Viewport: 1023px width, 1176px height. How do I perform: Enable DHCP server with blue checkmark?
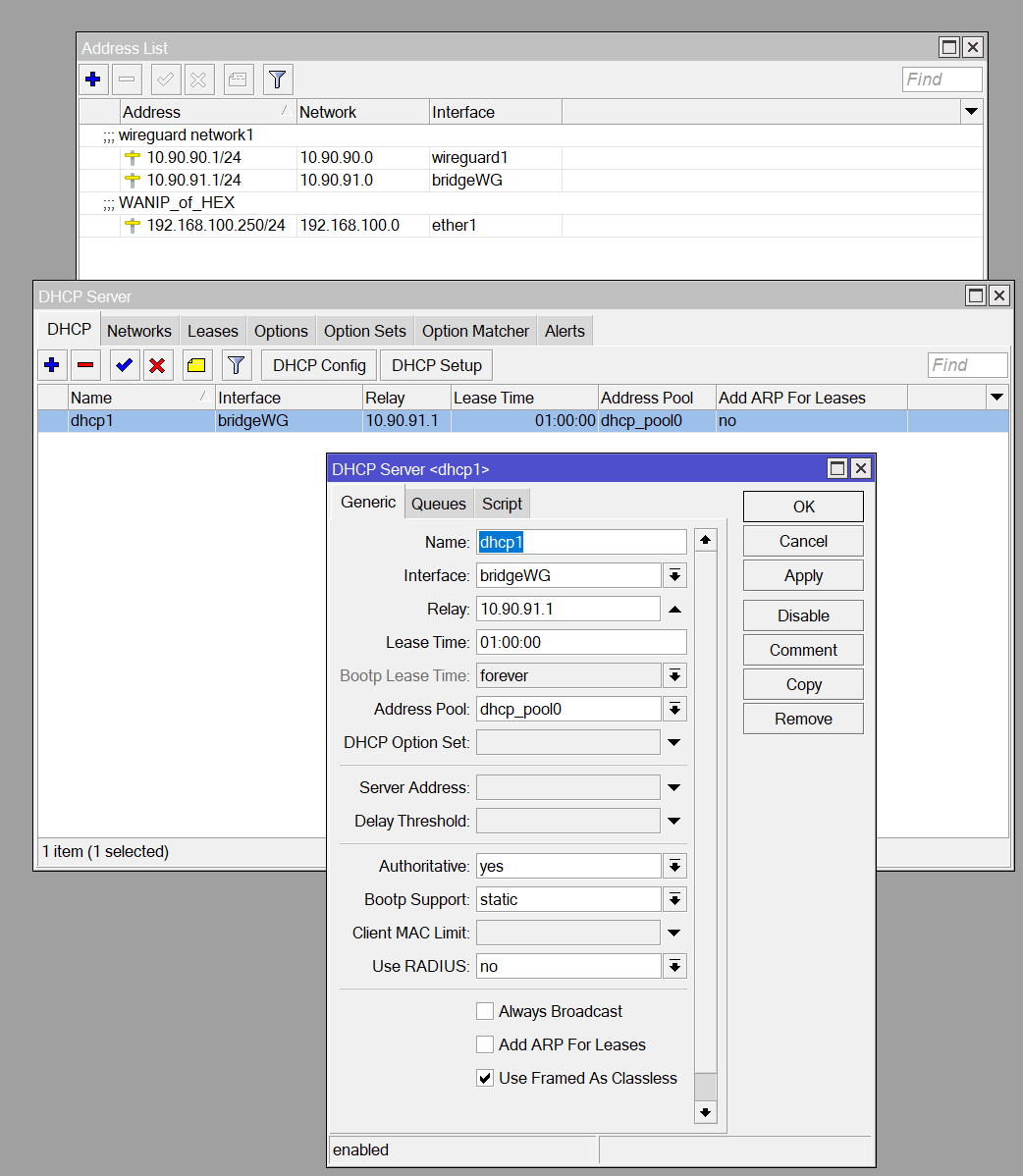coord(125,365)
